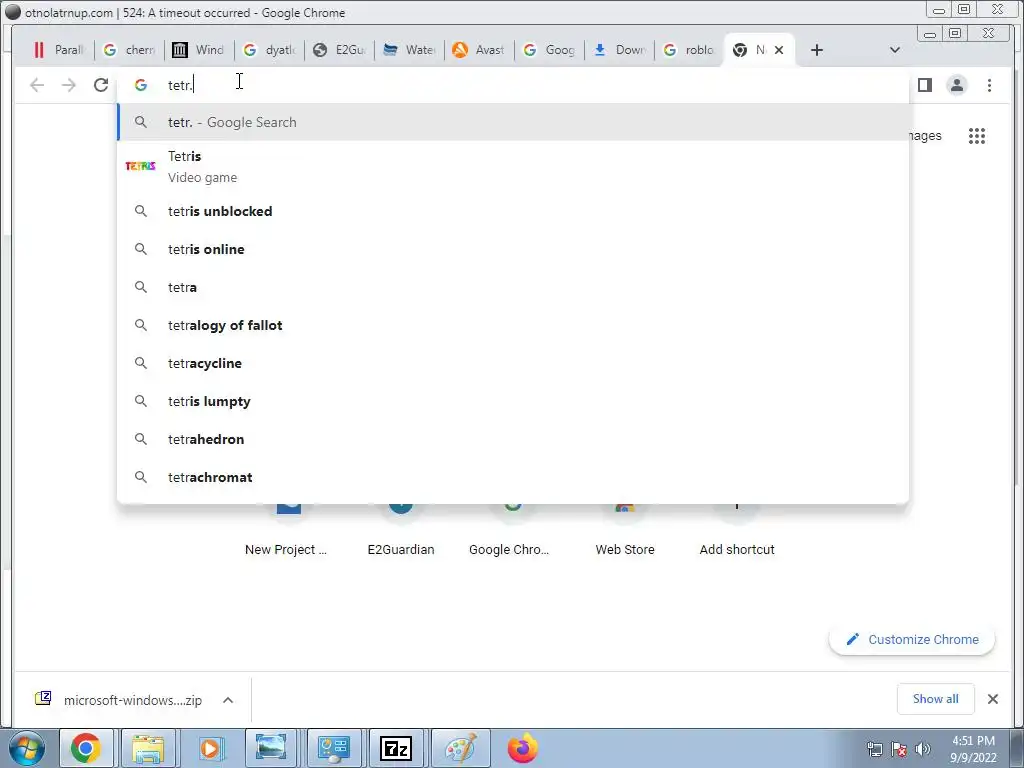This screenshot has height=768, width=1024.
Task: Open Windows Media Player from taskbar
Action: click(x=210, y=748)
